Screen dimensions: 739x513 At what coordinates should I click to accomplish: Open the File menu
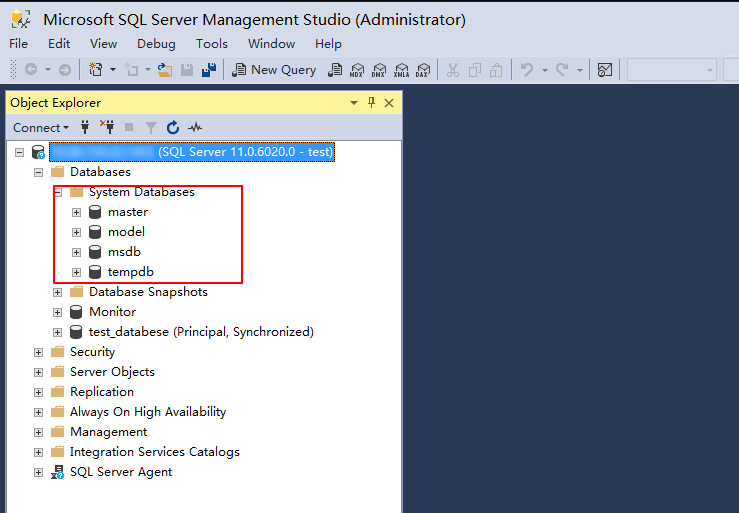click(x=19, y=44)
